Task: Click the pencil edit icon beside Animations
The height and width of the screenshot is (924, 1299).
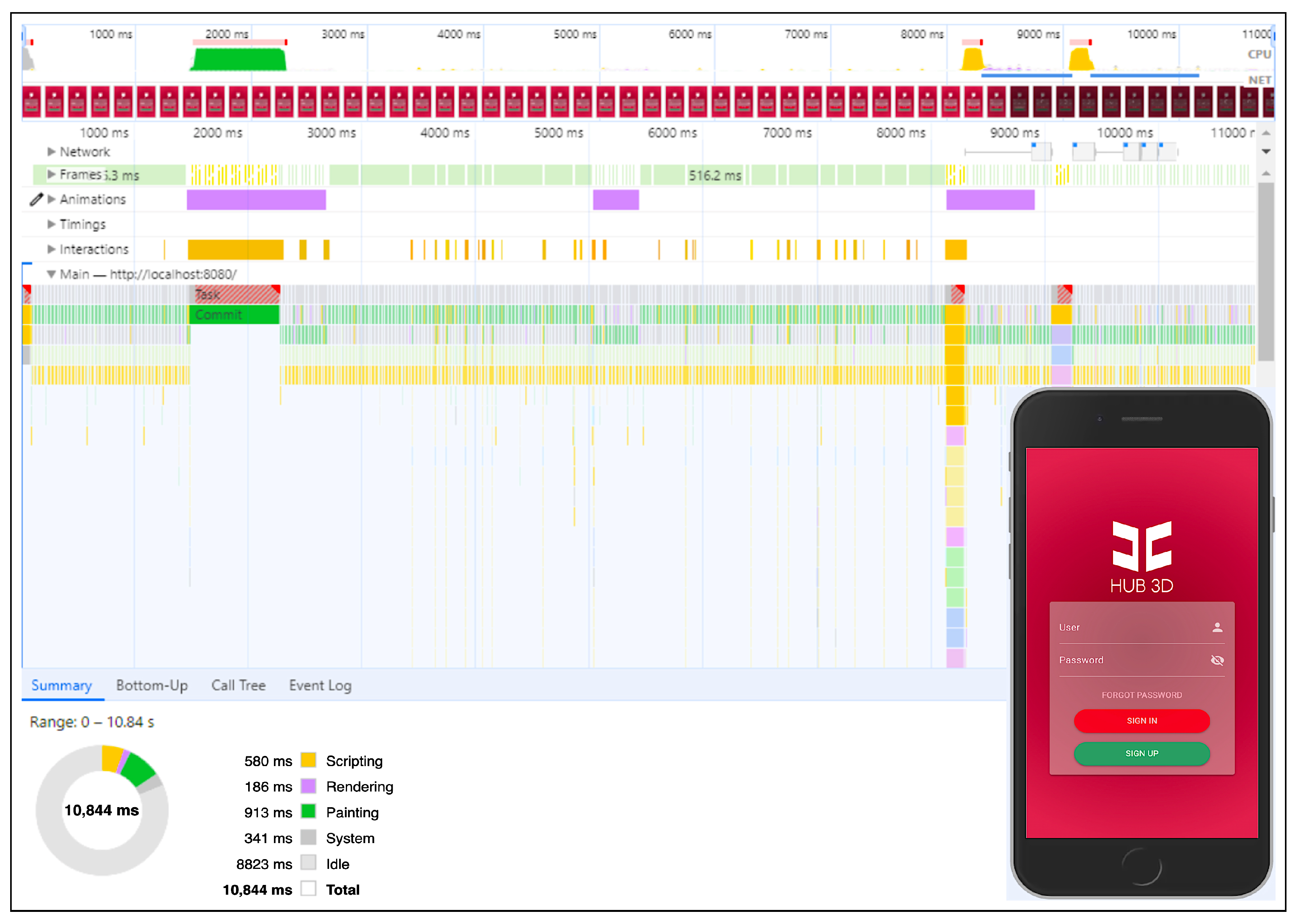Action: pos(36,199)
